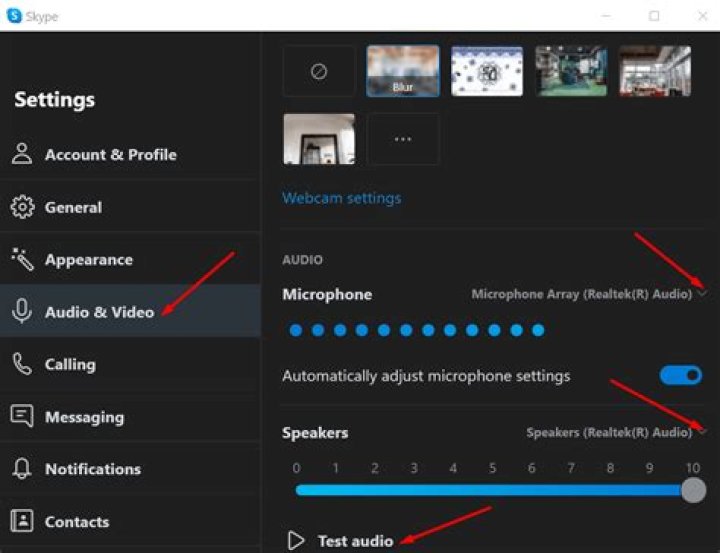Minimize the Skype window

[606, 16]
